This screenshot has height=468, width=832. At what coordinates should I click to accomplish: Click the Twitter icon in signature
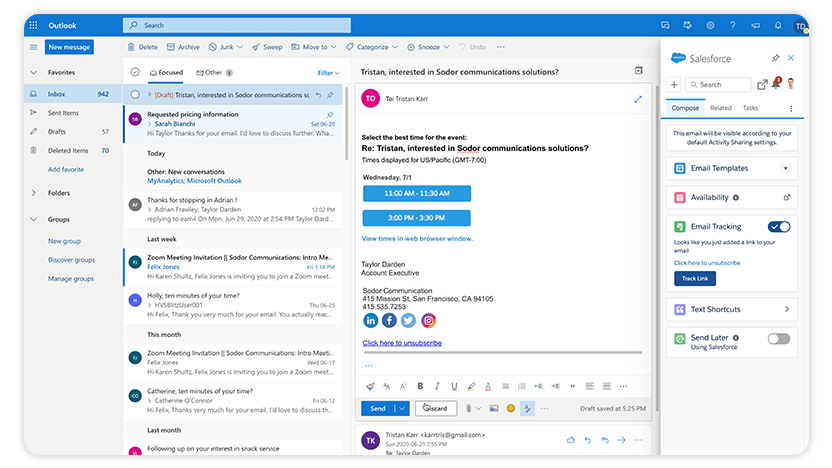coord(409,320)
